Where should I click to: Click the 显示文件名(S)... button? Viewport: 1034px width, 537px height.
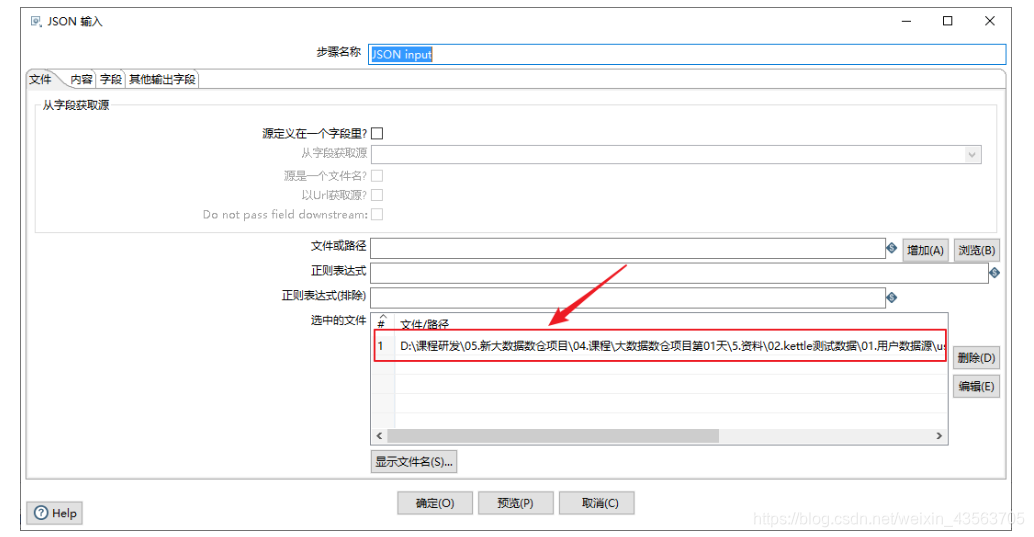coord(414,462)
